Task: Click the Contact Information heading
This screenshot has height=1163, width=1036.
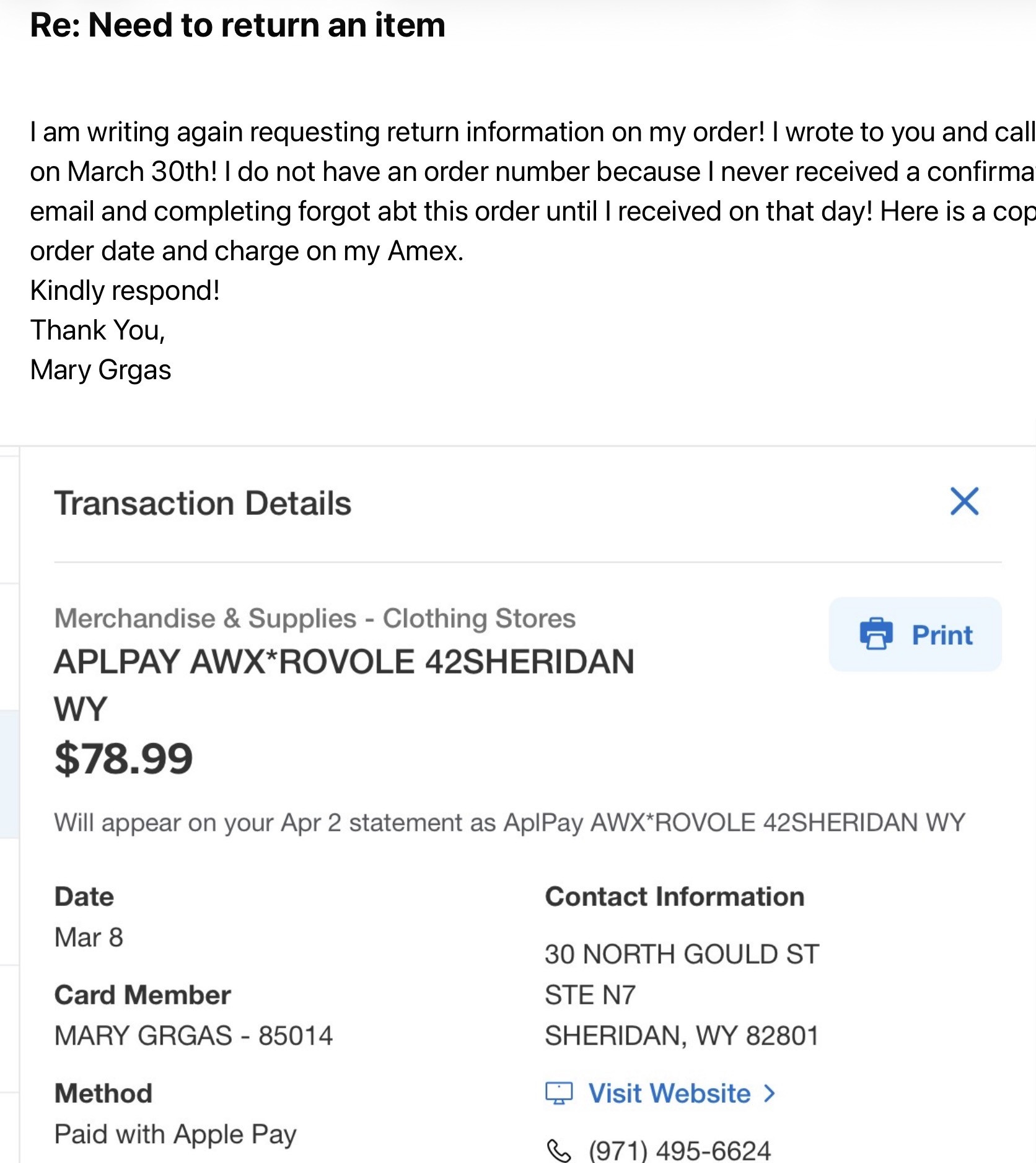Action: 674,897
